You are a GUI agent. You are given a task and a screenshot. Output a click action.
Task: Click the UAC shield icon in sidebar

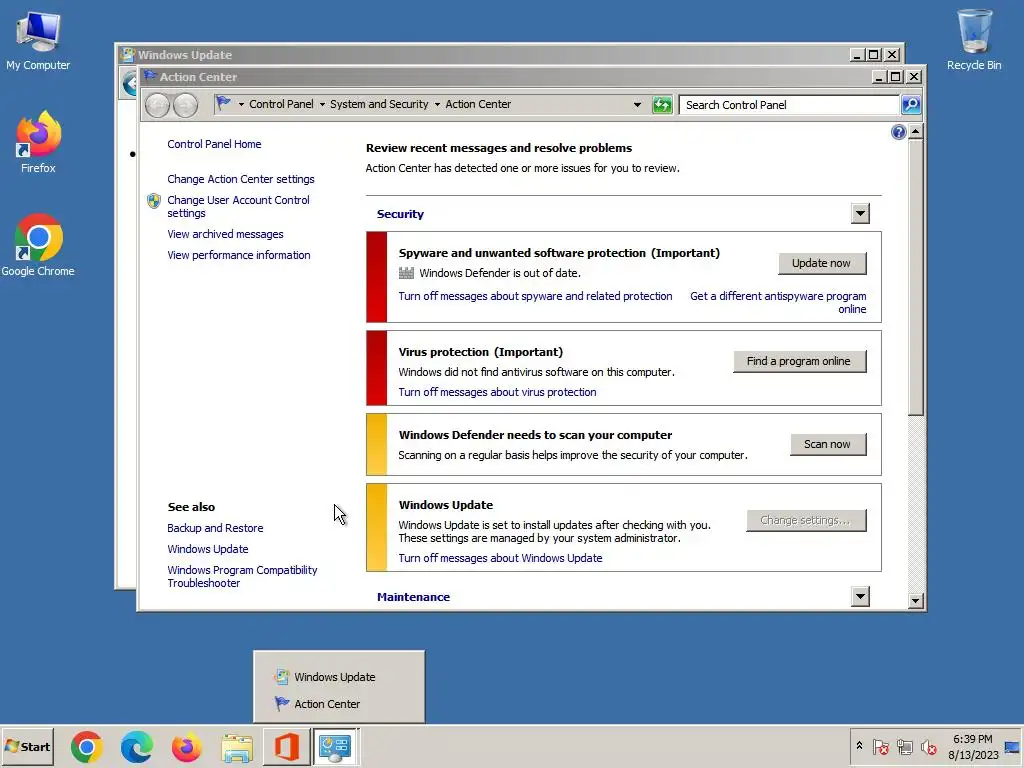click(154, 200)
